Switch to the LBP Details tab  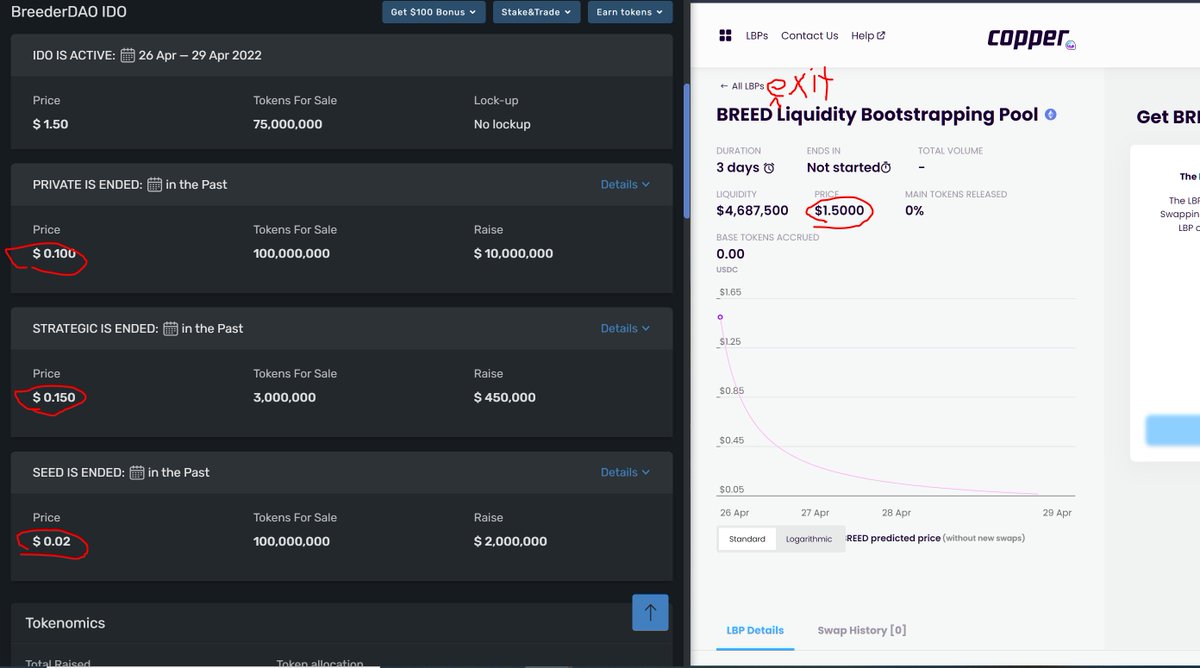pos(755,631)
